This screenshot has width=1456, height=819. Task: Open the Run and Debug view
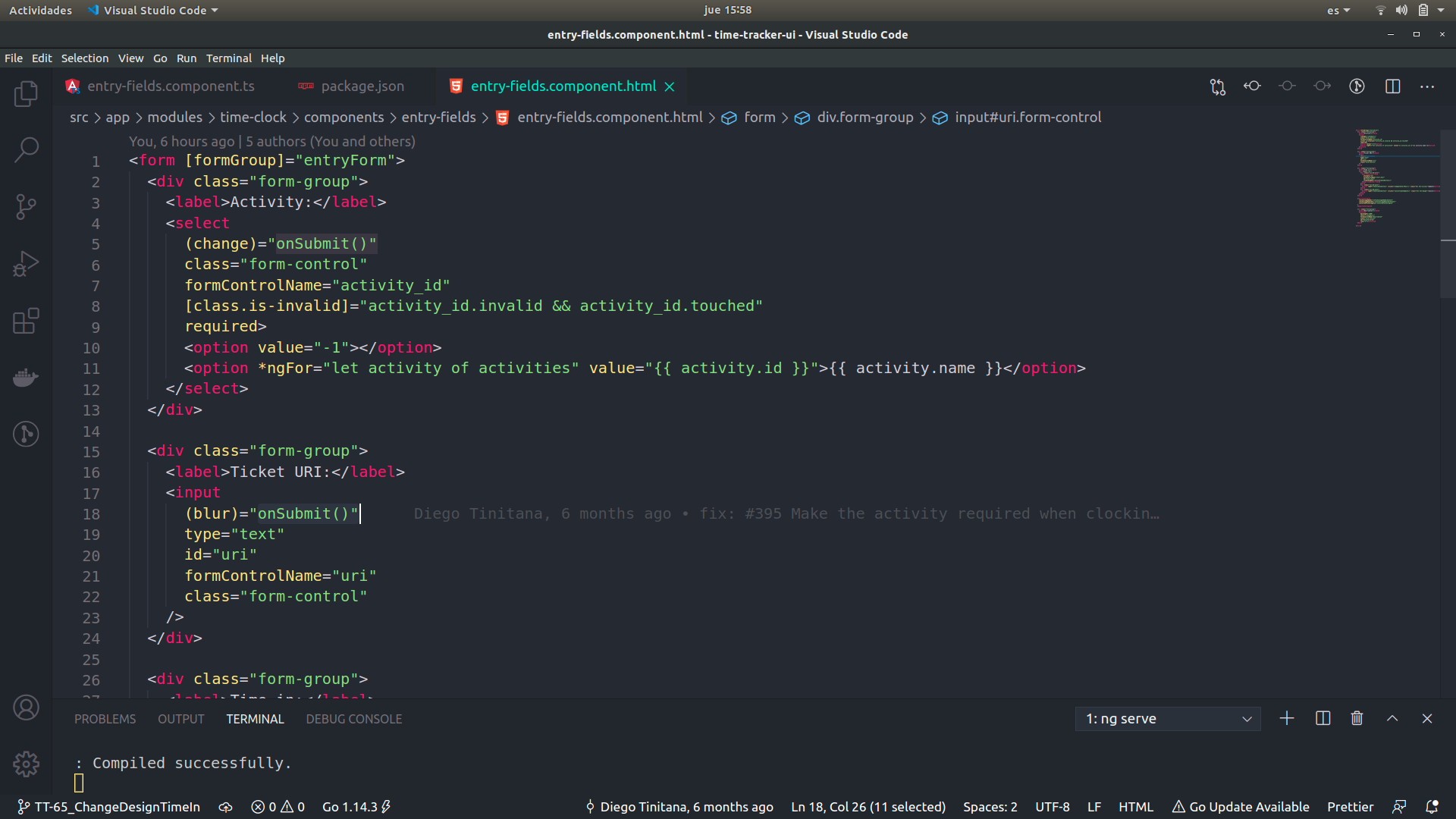(26, 264)
